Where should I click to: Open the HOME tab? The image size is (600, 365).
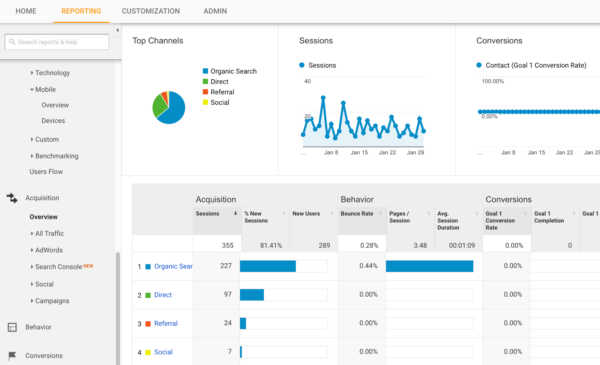click(26, 11)
